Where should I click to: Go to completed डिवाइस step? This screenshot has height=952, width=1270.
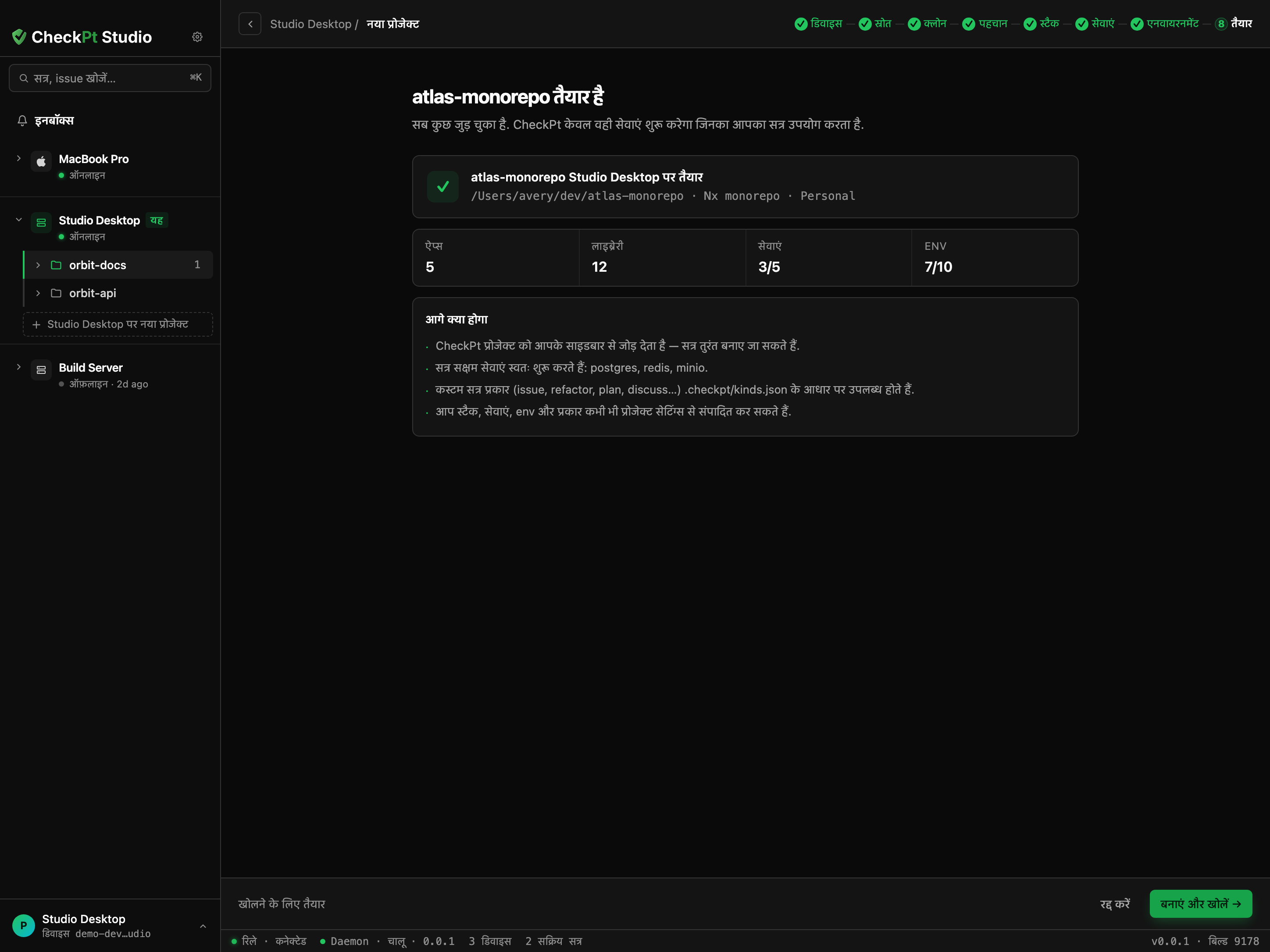[x=818, y=24]
